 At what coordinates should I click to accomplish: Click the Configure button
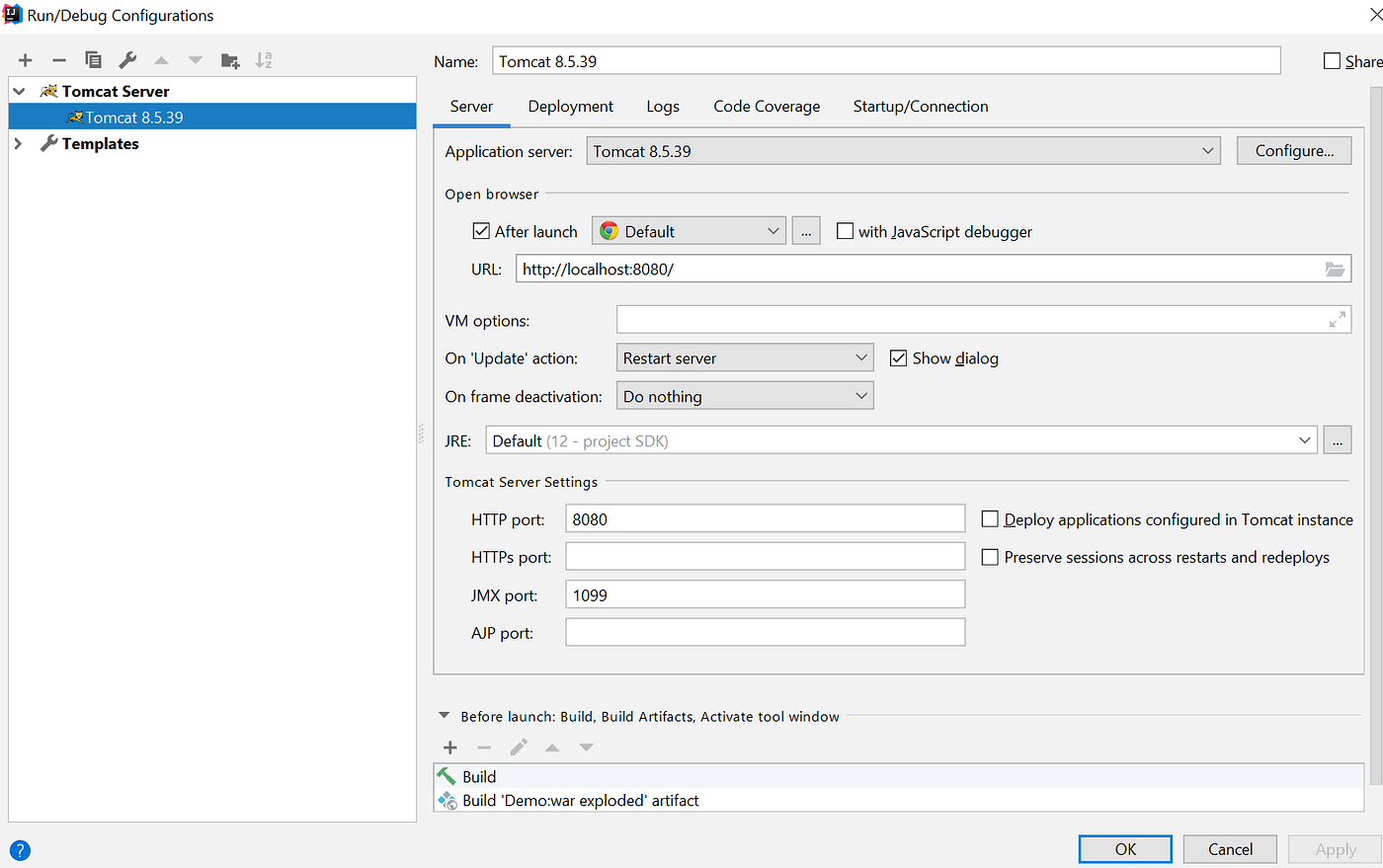pyautogui.click(x=1294, y=150)
